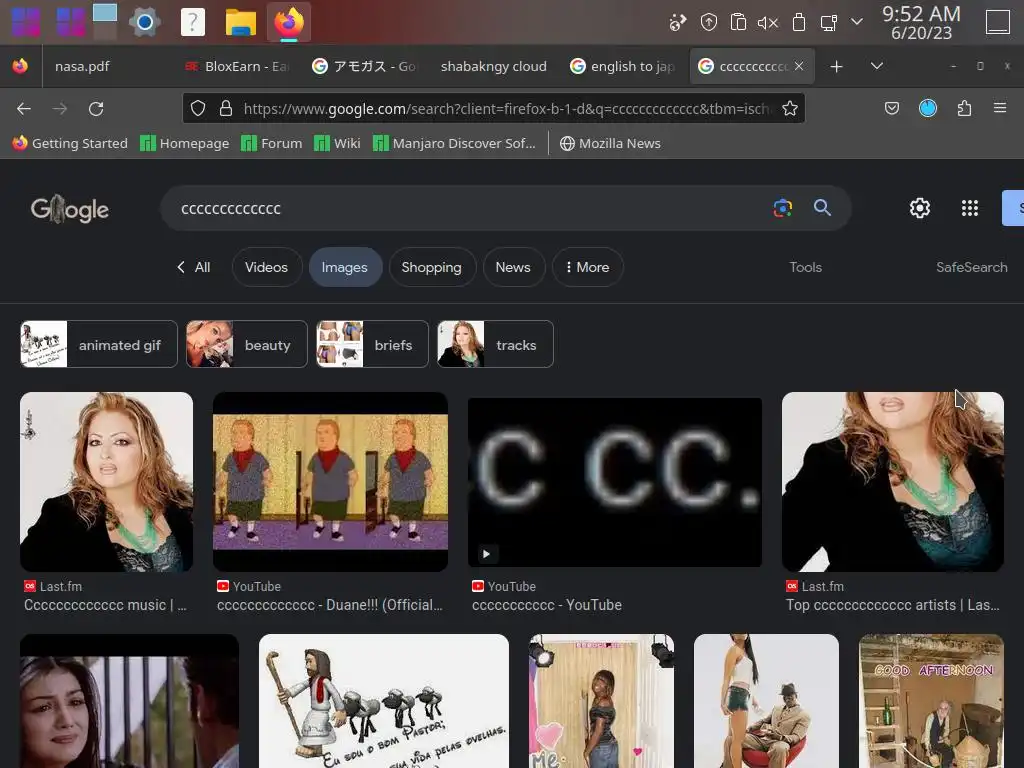This screenshot has height=768, width=1024.
Task: Open the Firefox account icon
Action: 928,108
